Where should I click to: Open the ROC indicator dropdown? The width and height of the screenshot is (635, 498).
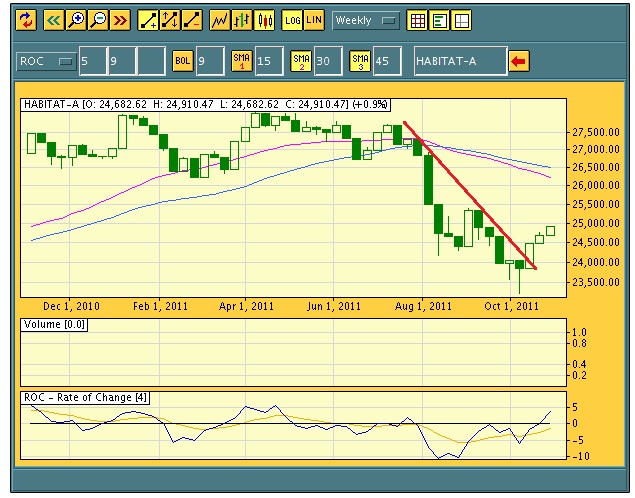pyautogui.click(x=46, y=62)
